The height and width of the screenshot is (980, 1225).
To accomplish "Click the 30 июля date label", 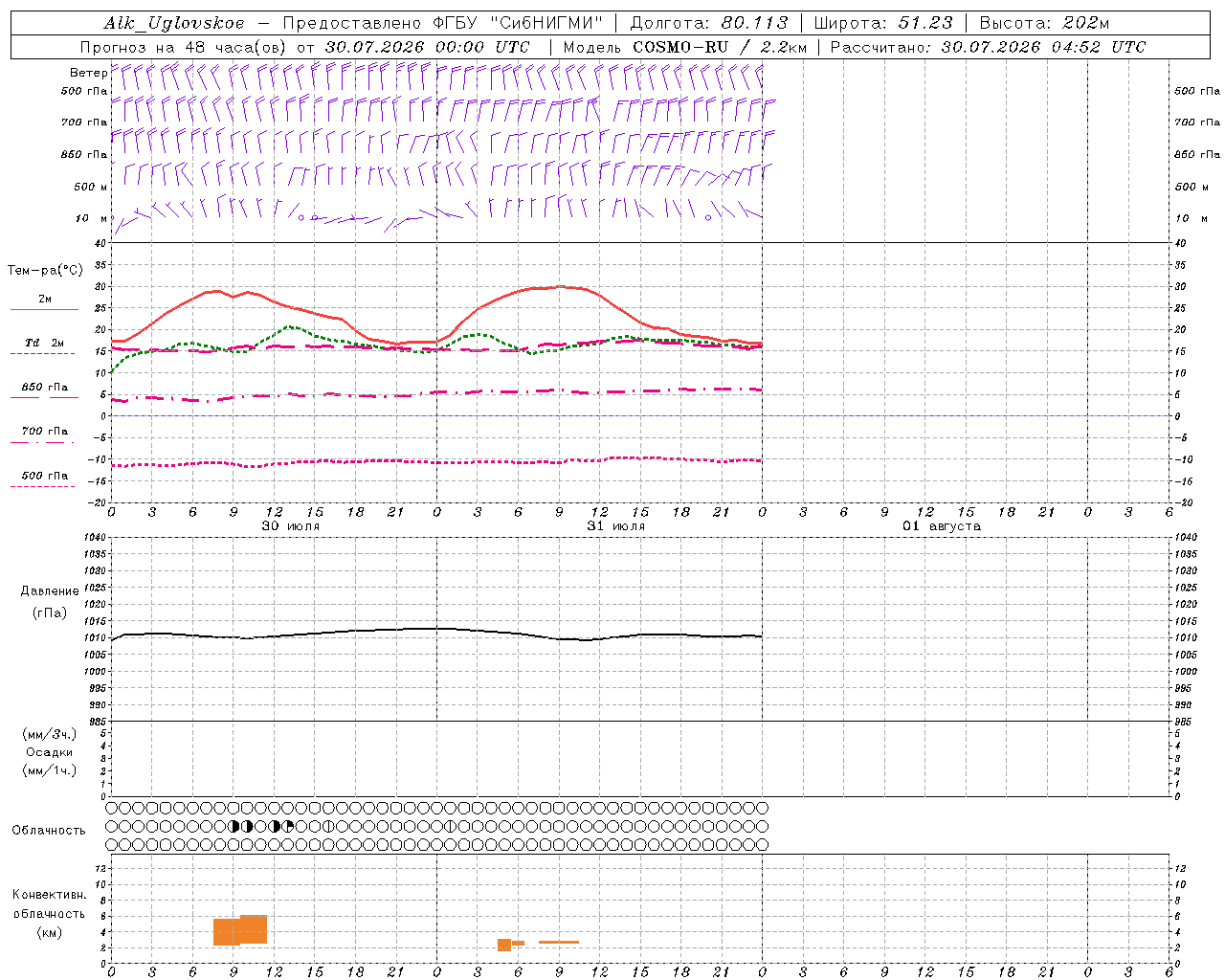I will tap(291, 526).
